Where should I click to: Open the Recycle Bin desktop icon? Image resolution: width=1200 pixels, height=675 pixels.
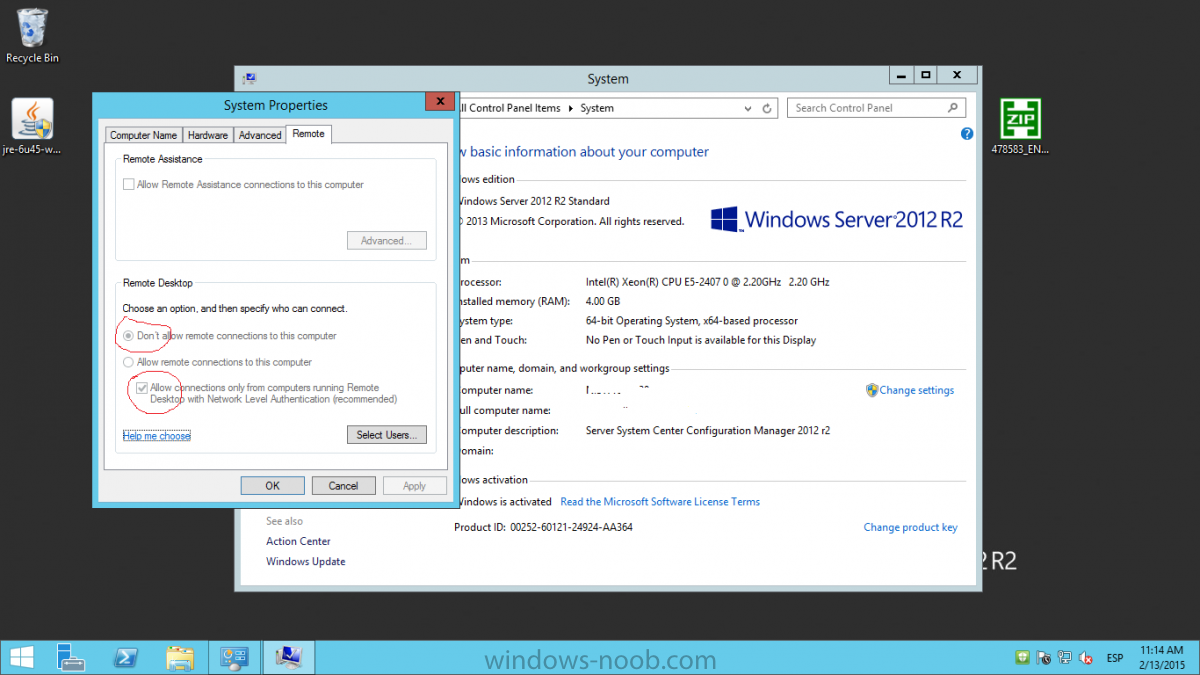click(x=32, y=30)
